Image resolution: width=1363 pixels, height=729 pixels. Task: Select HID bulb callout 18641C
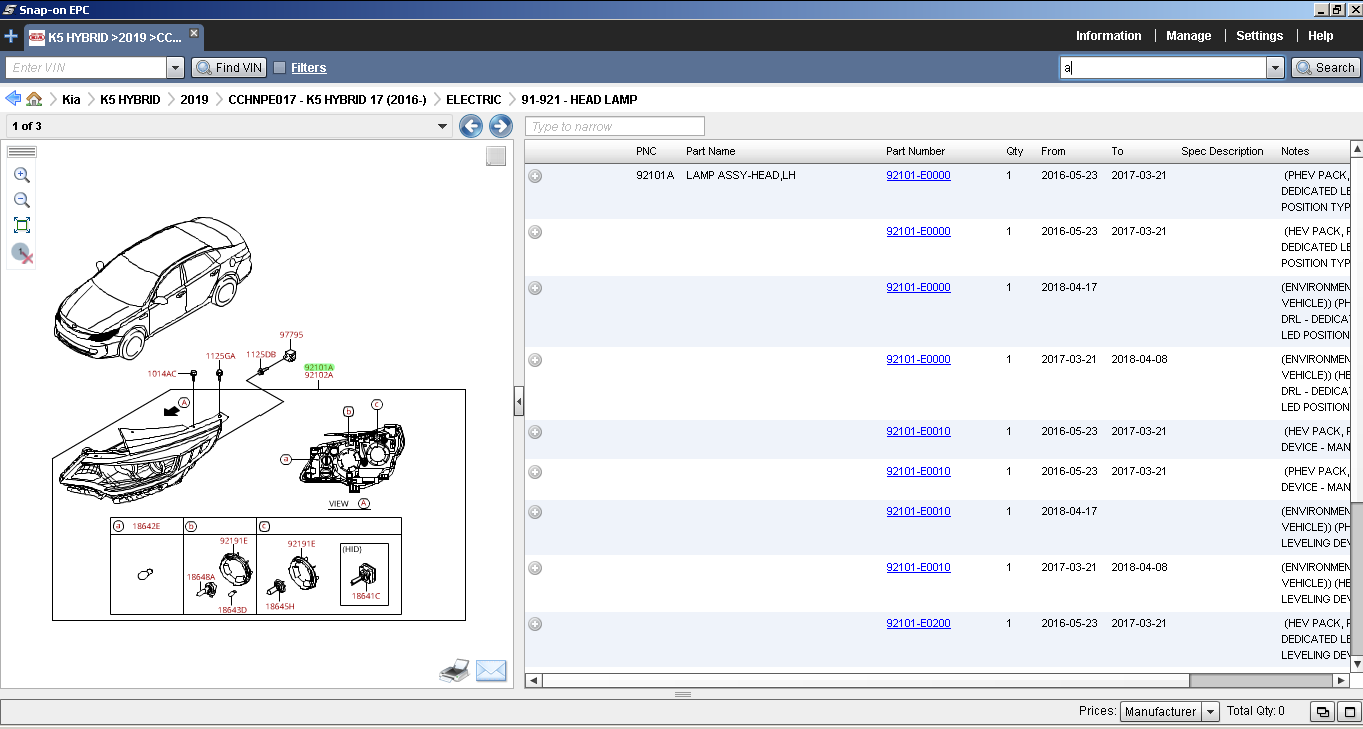coord(365,596)
